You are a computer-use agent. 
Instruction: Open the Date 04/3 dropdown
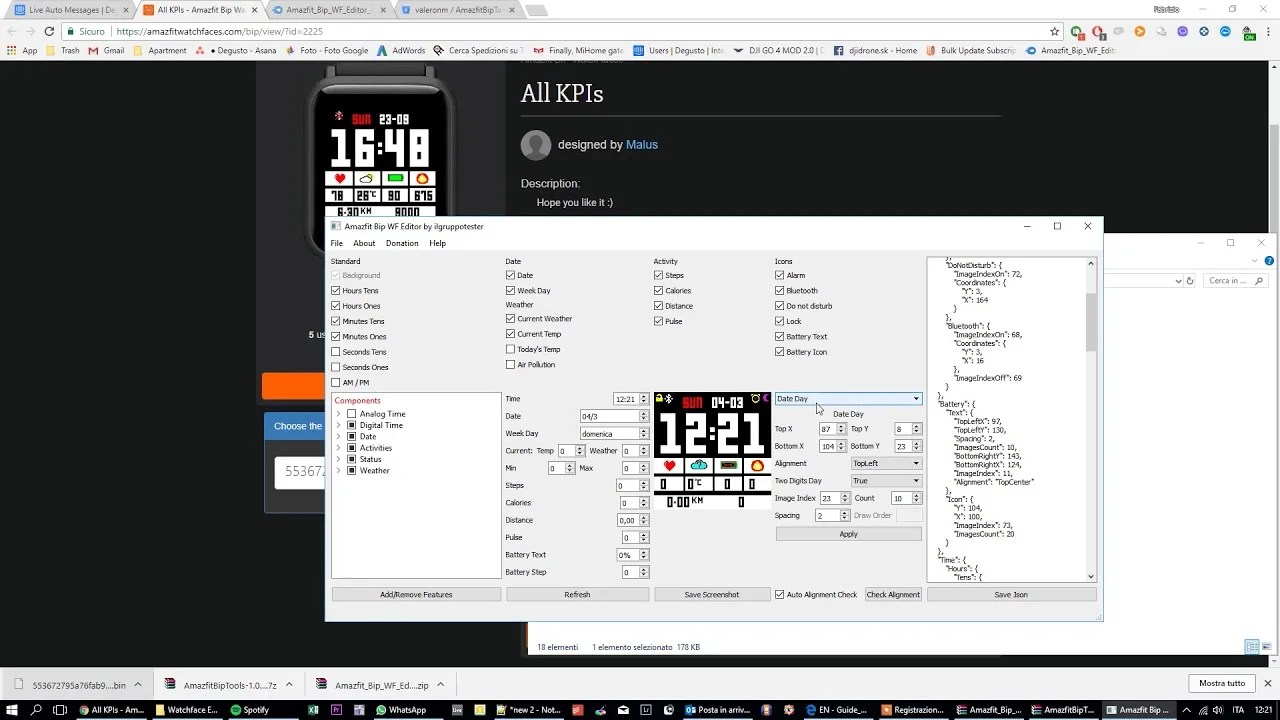[614, 416]
